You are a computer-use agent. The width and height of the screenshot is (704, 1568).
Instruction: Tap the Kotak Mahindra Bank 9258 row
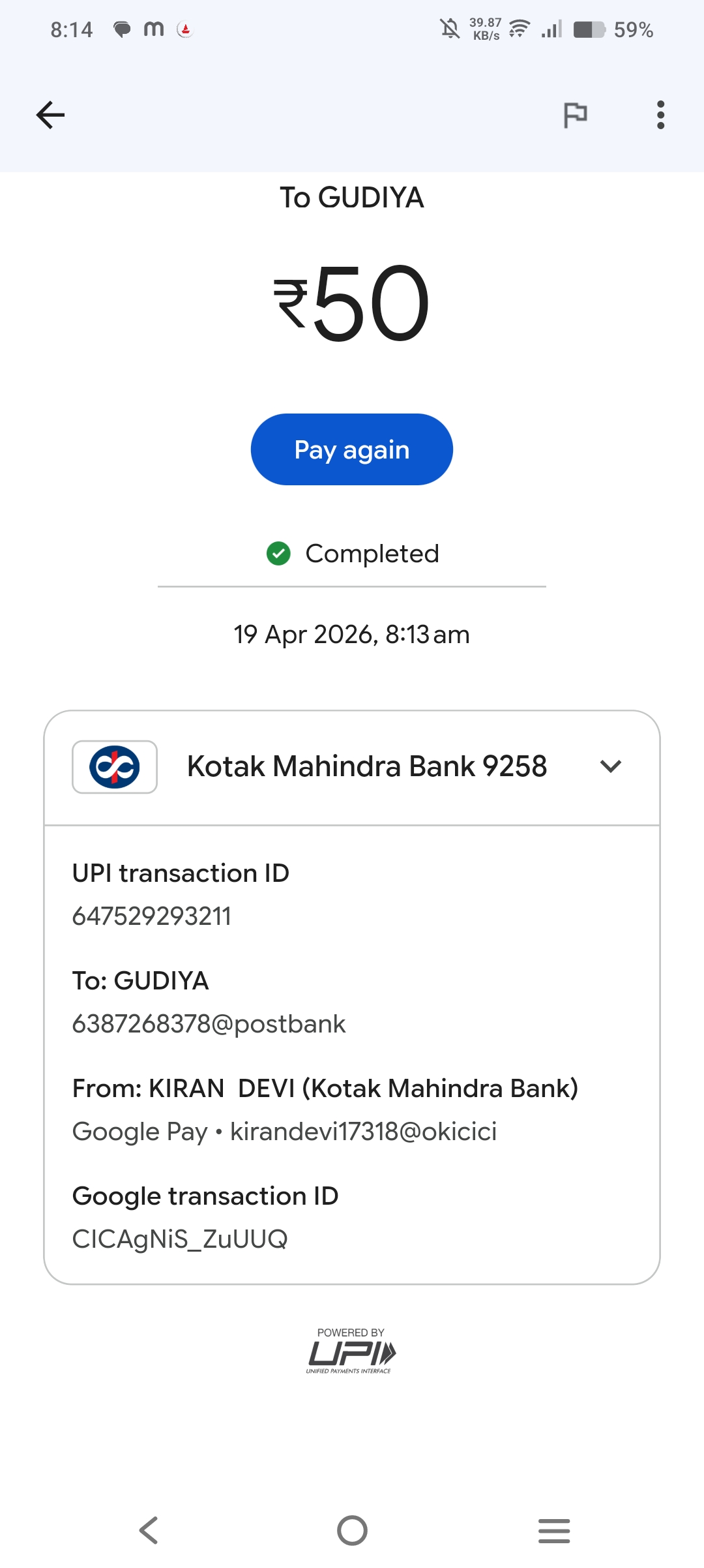(x=366, y=766)
